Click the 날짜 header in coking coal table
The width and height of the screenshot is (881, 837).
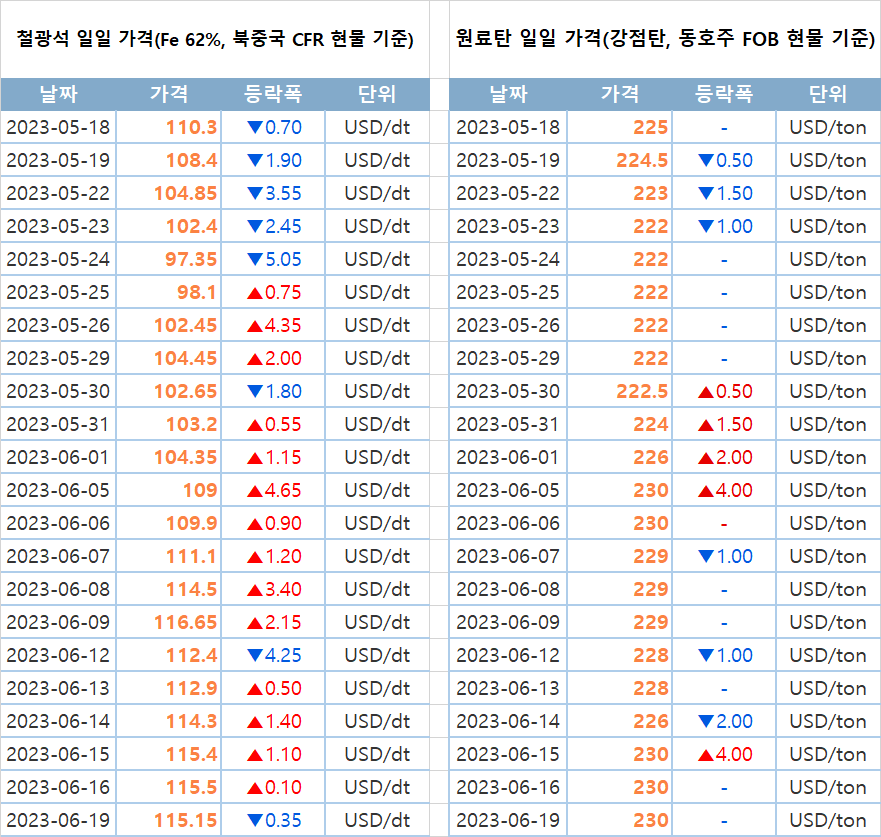(508, 94)
